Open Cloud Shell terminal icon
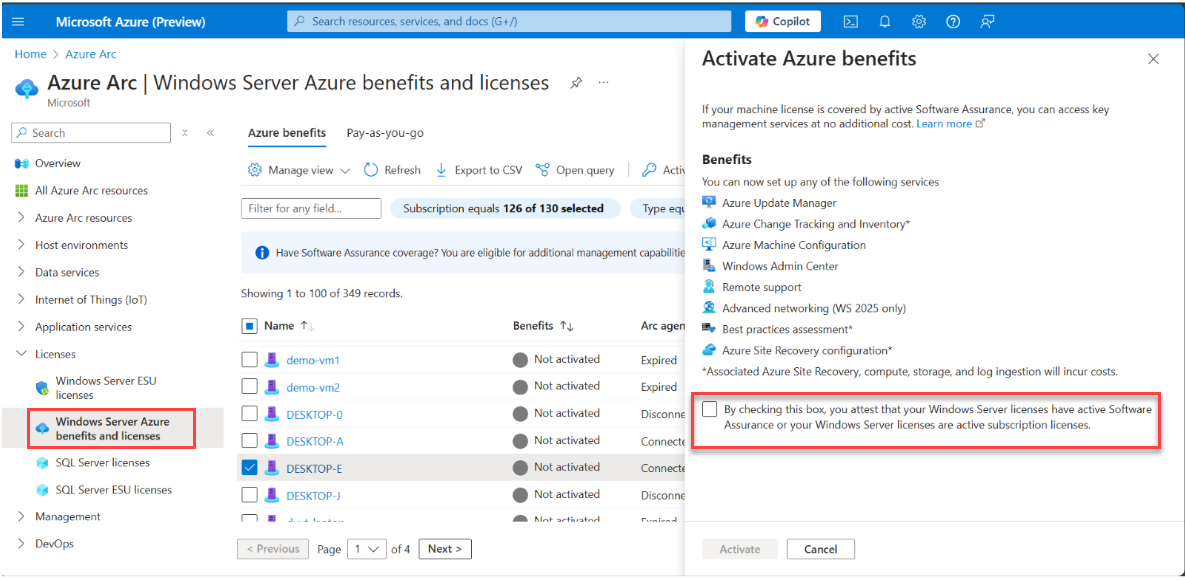The image size is (1185, 580). tap(851, 21)
